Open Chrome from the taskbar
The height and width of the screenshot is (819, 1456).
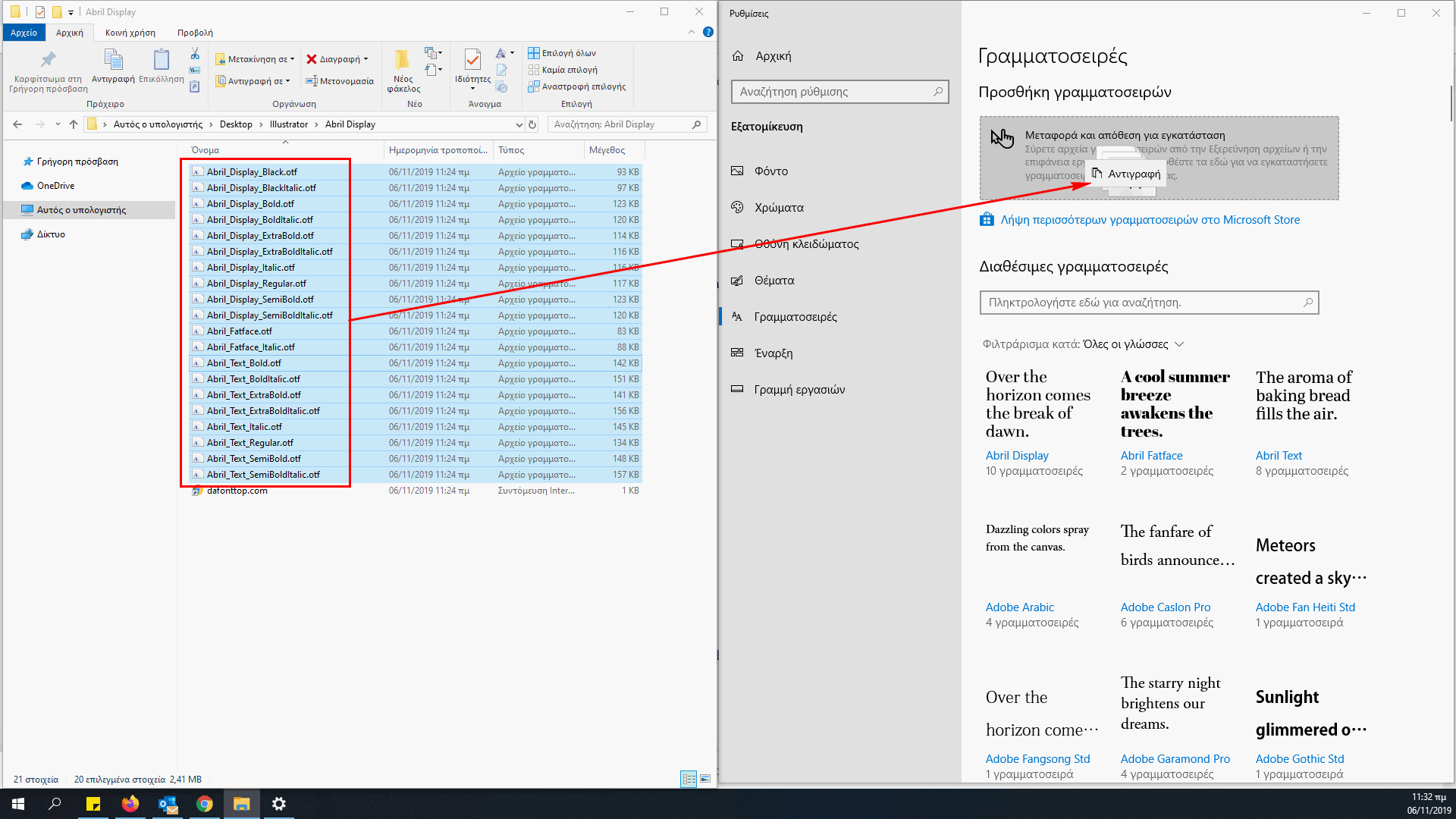pyautogui.click(x=205, y=804)
